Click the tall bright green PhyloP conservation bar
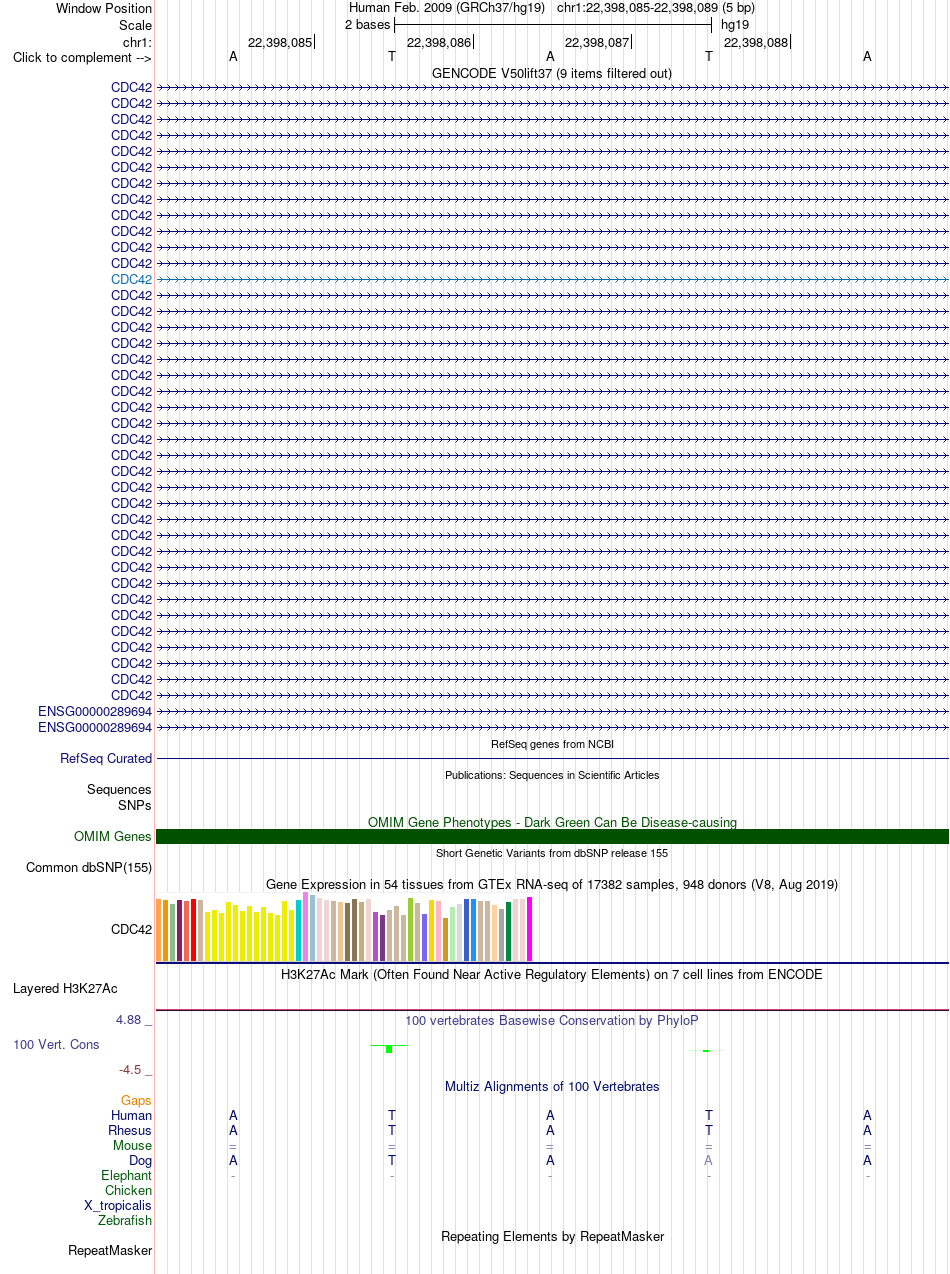Screen dimensions: 950x1274 pyautogui.click(x=389, y=1049)
